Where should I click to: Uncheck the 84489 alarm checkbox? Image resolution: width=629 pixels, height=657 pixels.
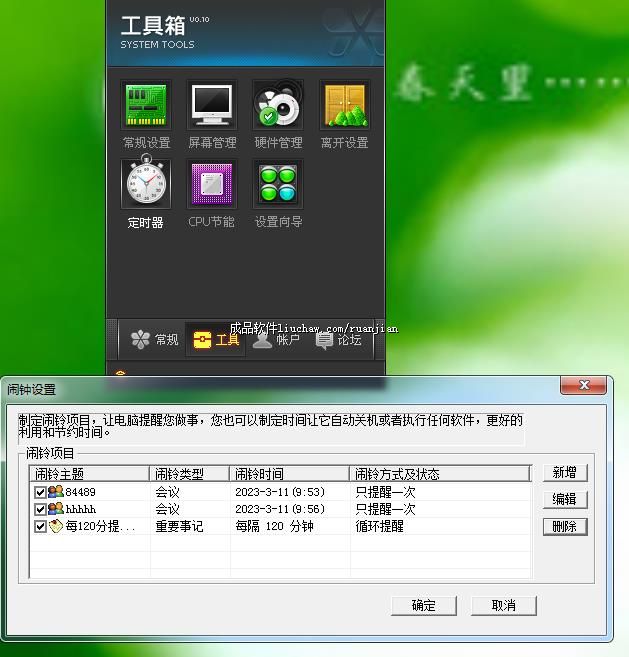point(40,492)
